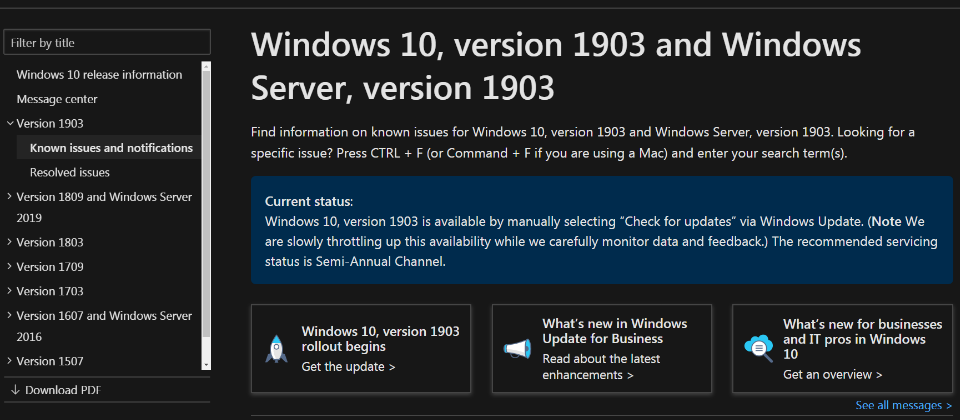960x420 pixels.
Task: Expand the Version 1507 chevron
Action: point(10,361)
